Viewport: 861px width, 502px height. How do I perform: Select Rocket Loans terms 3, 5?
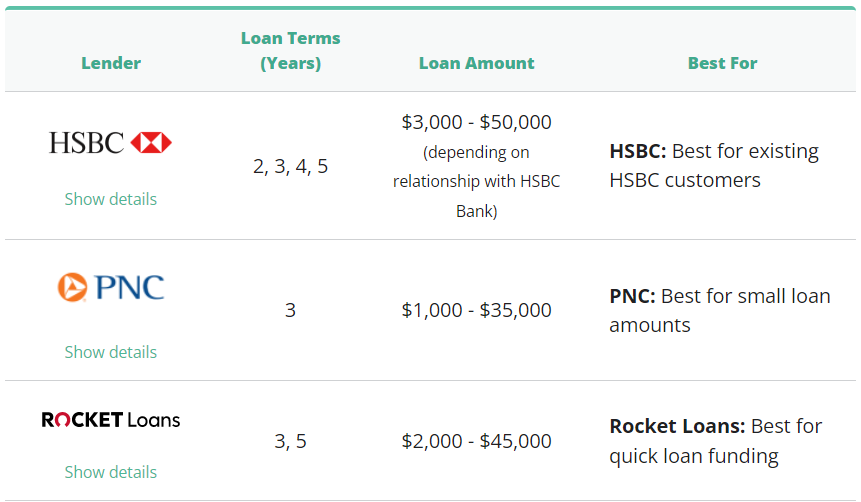pos(290,441)
